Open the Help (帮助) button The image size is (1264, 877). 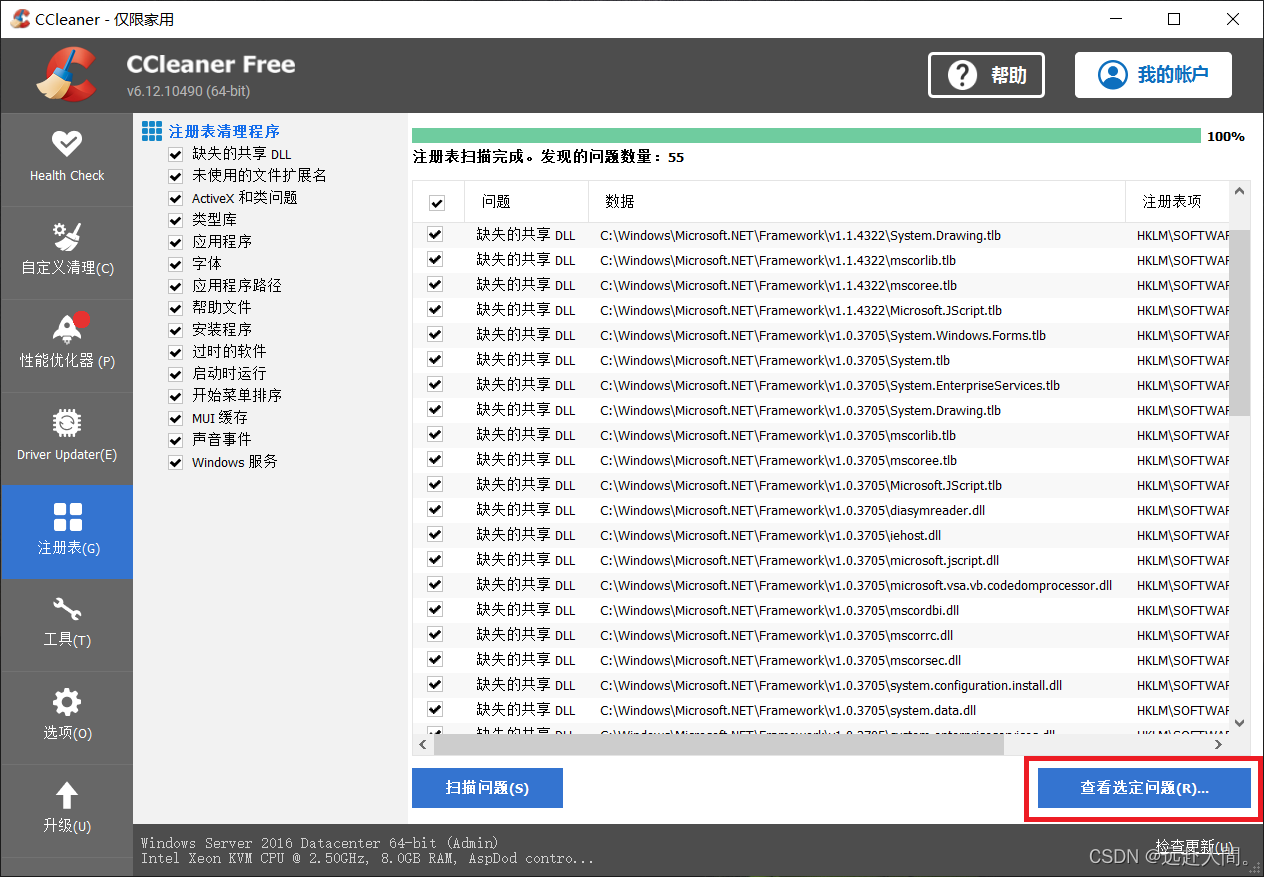986,75
